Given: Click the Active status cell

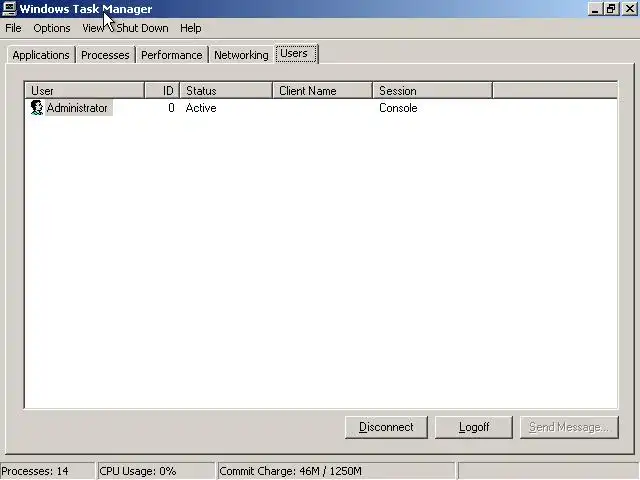Looking at the screenshot, I should 201,108.
